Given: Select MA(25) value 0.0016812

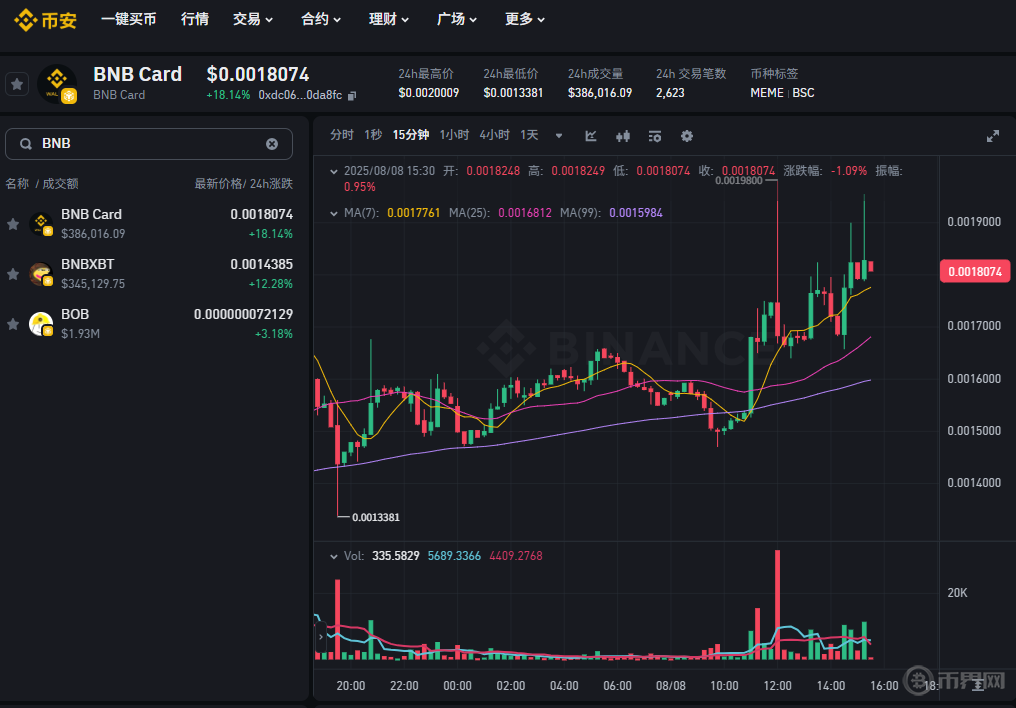Looking at the screenshot, I should tap(525, 213).
